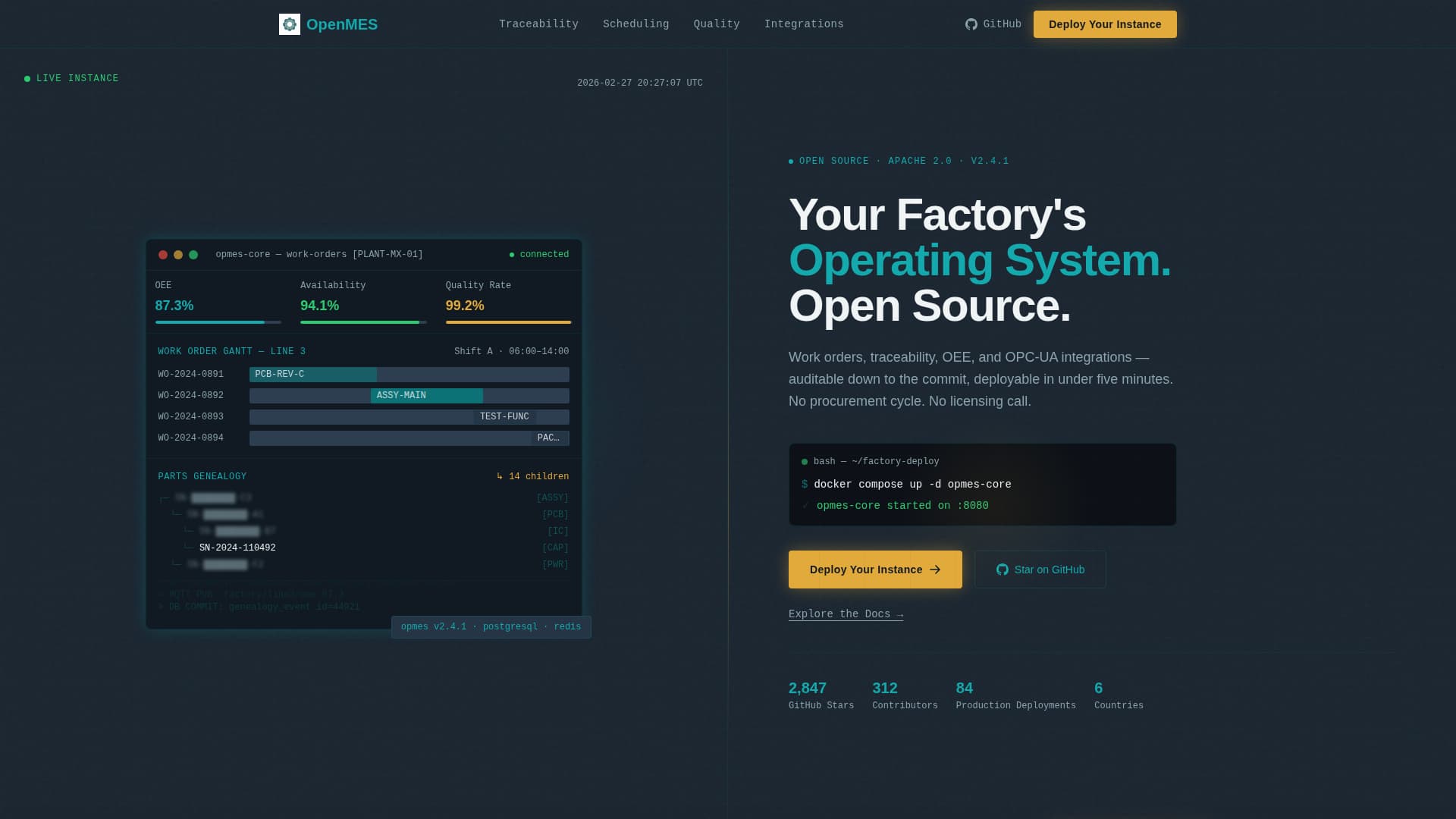
Task: Click the UTC timestamp 2026-02-27 20:27:07
Action: 640,83
